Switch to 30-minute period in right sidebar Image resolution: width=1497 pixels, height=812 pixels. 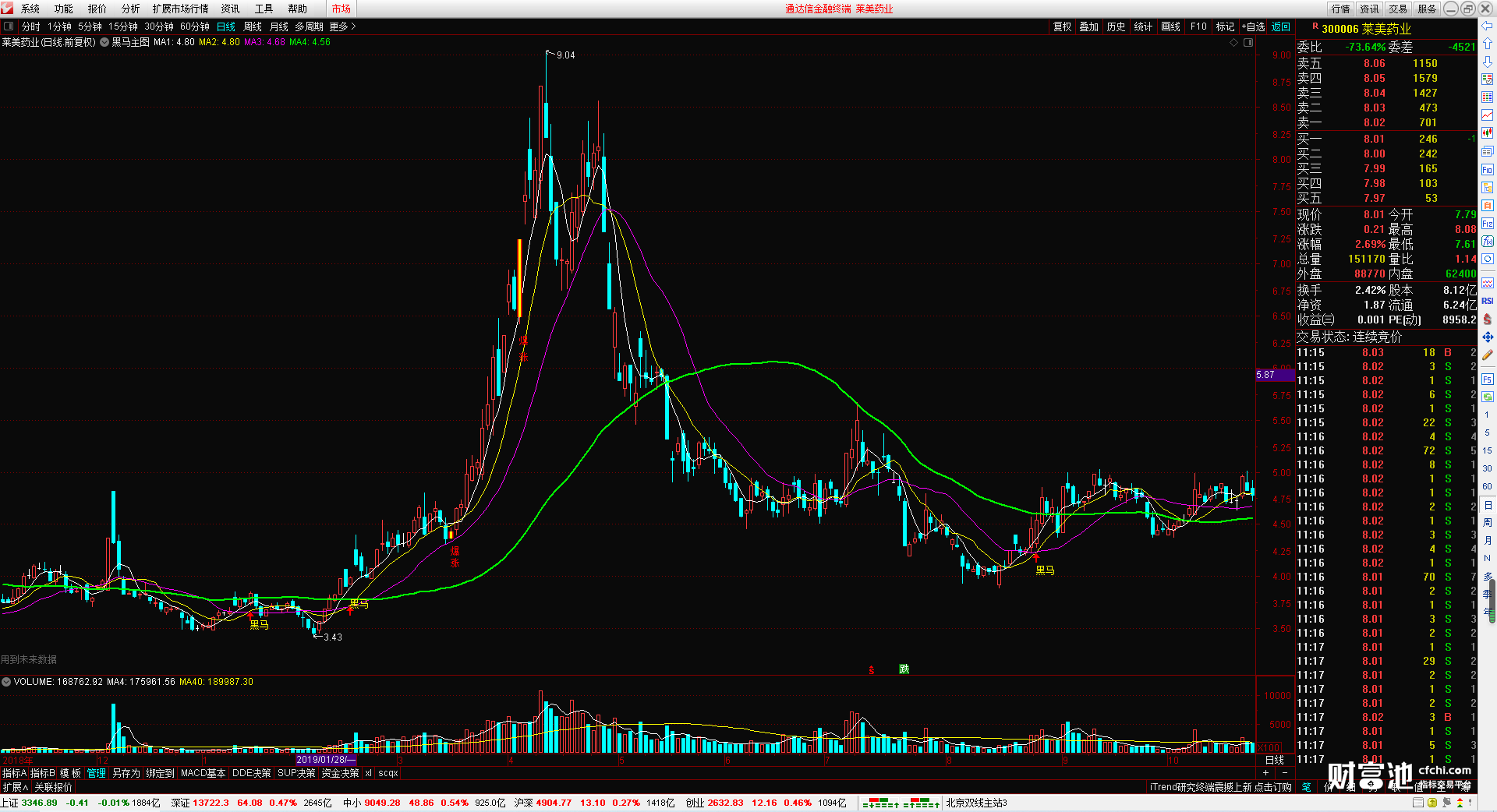tap(1488, 468)
